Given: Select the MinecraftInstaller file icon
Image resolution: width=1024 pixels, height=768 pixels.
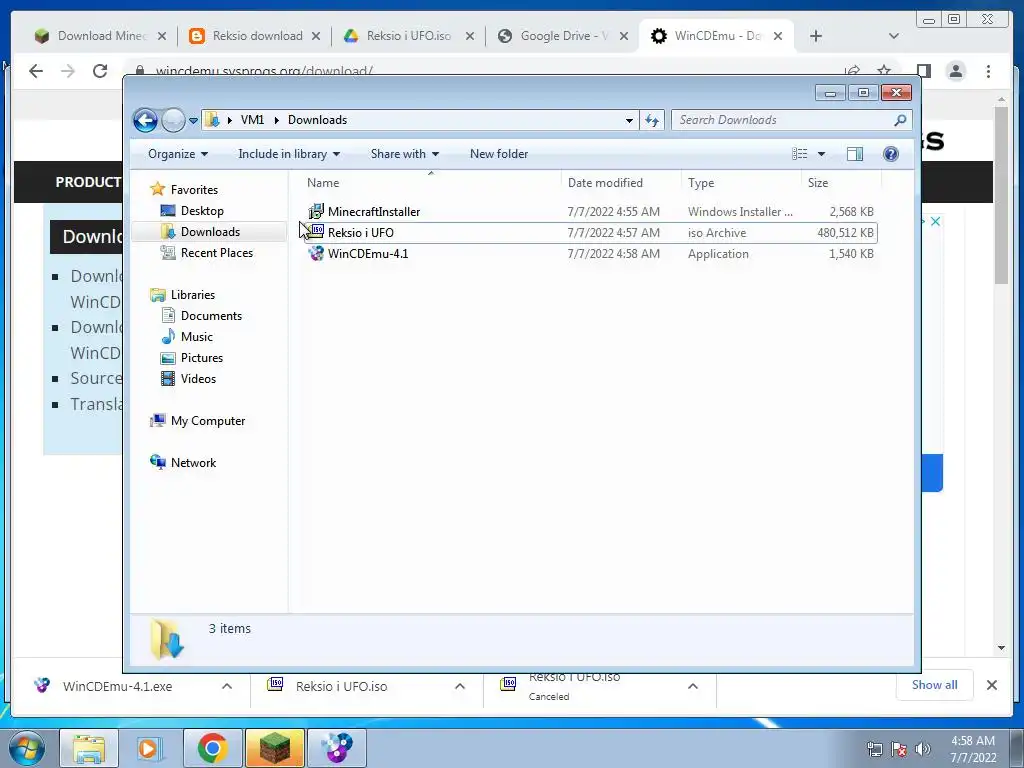Looking at the screenshot, I should point(316,212).
